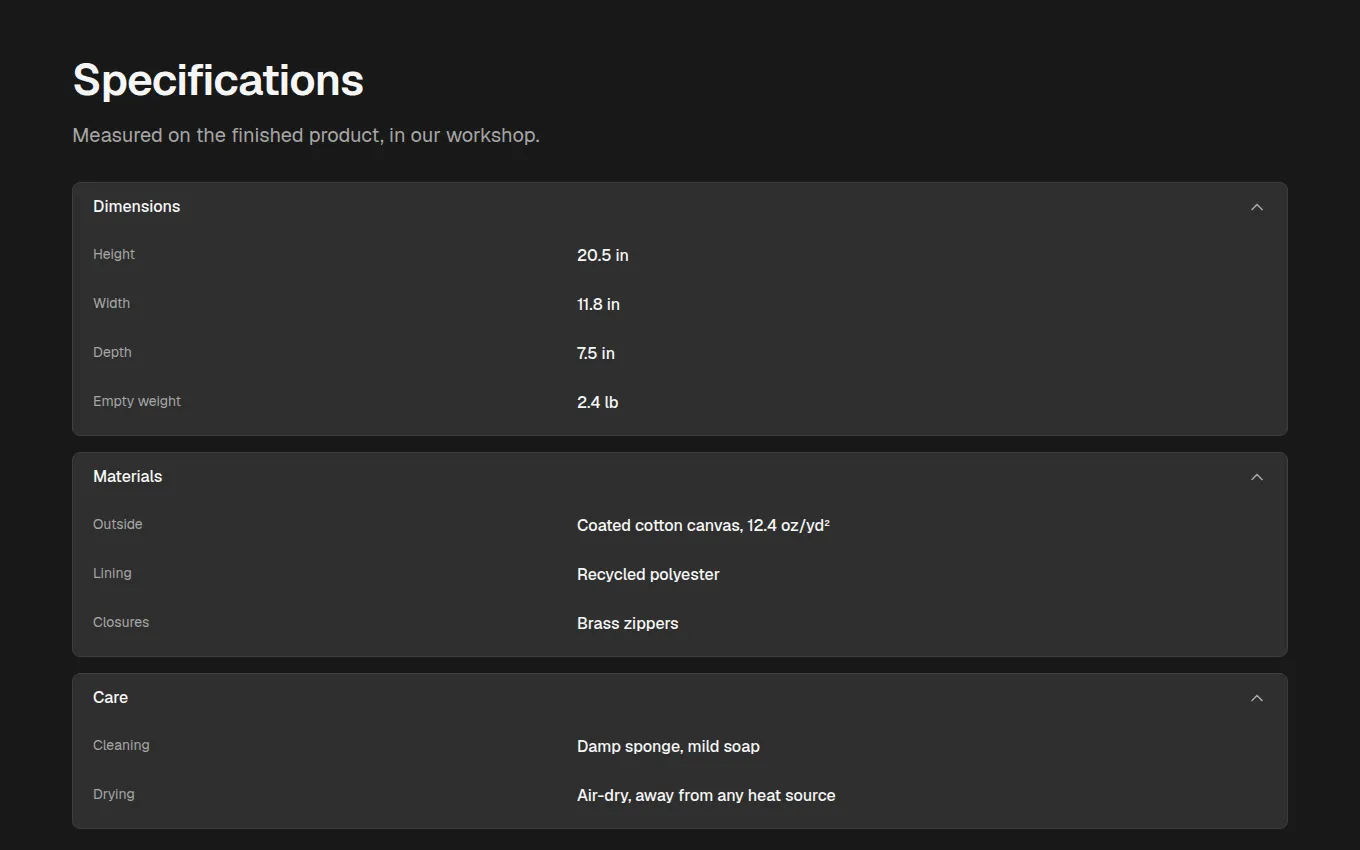The image size is (1360, 850).
Task: Click the Closures label
Action: [121, 622]
